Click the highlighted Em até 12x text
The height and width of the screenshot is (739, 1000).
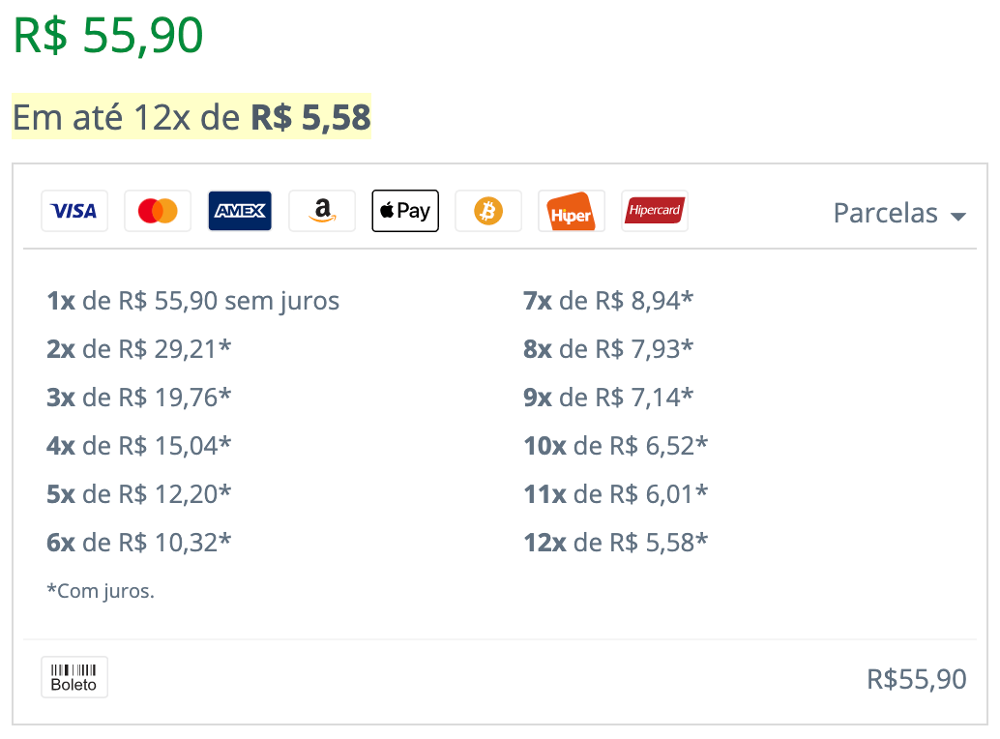[191, 117]
